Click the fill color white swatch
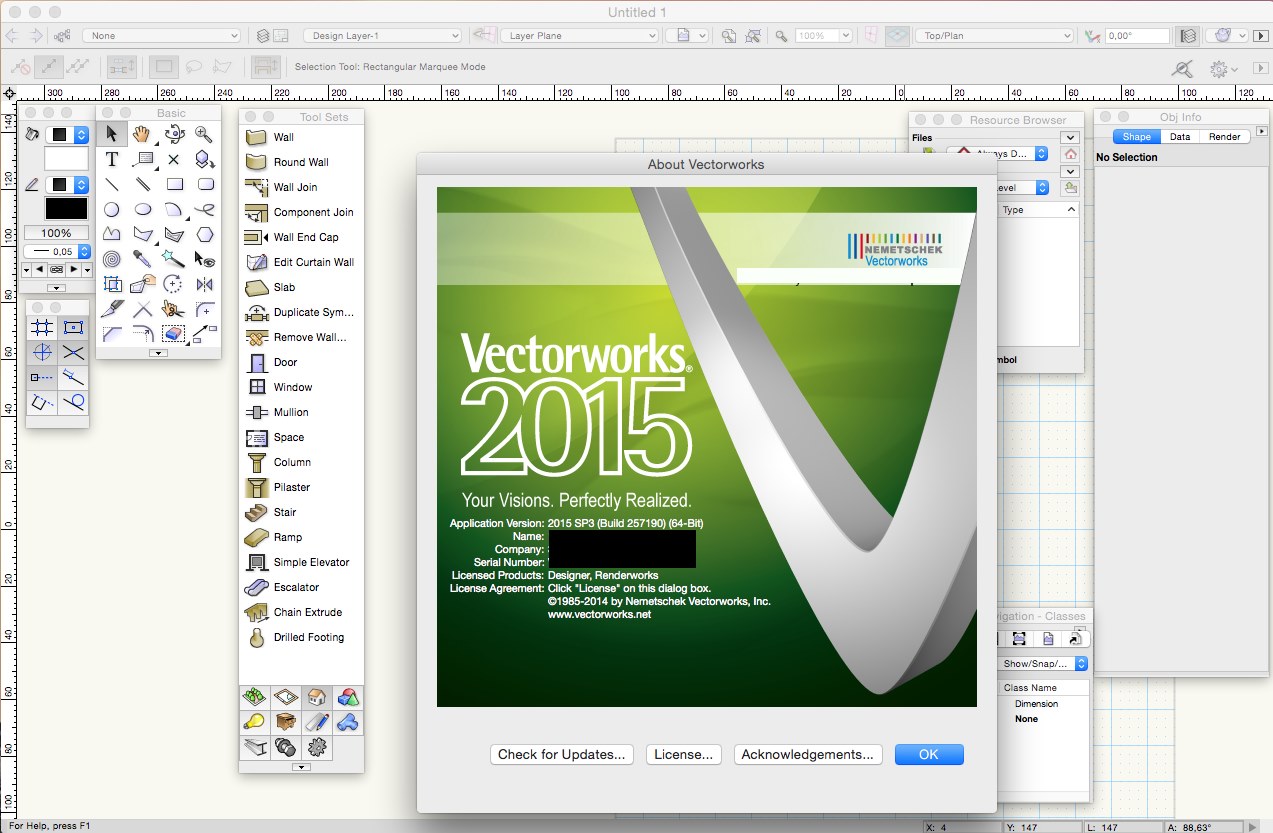This screenshot has width=1273, height=833. pyautogui.click(x=67, y=159)
